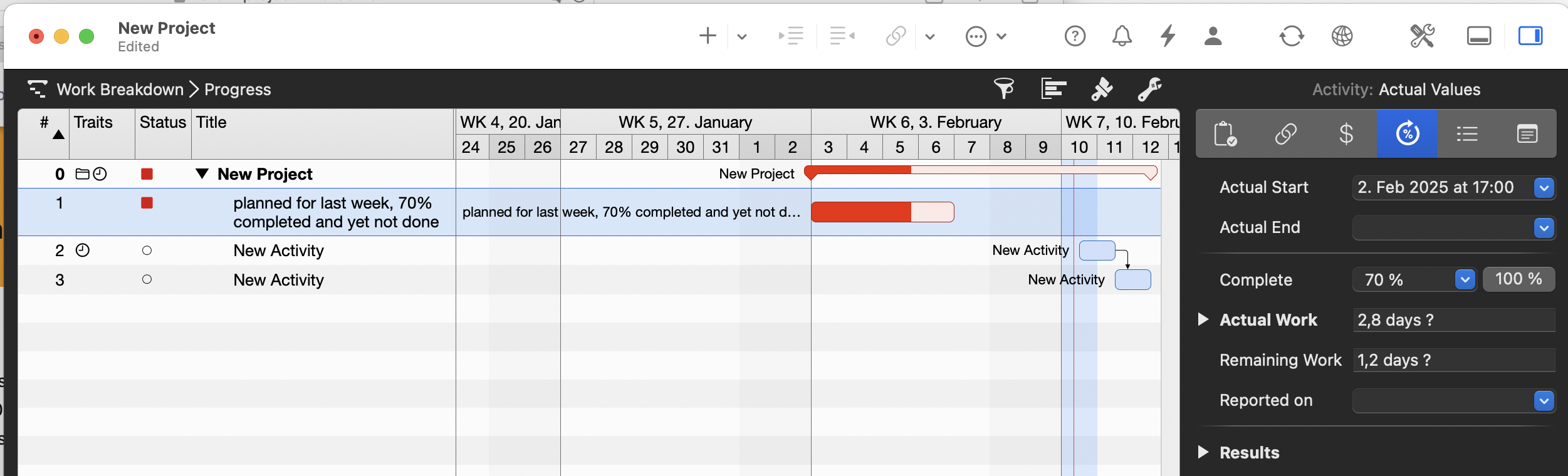This screenshot has height=476, width=1568.
Task: Open the wrench tools icon in view bar
Action: [1150, 89]
